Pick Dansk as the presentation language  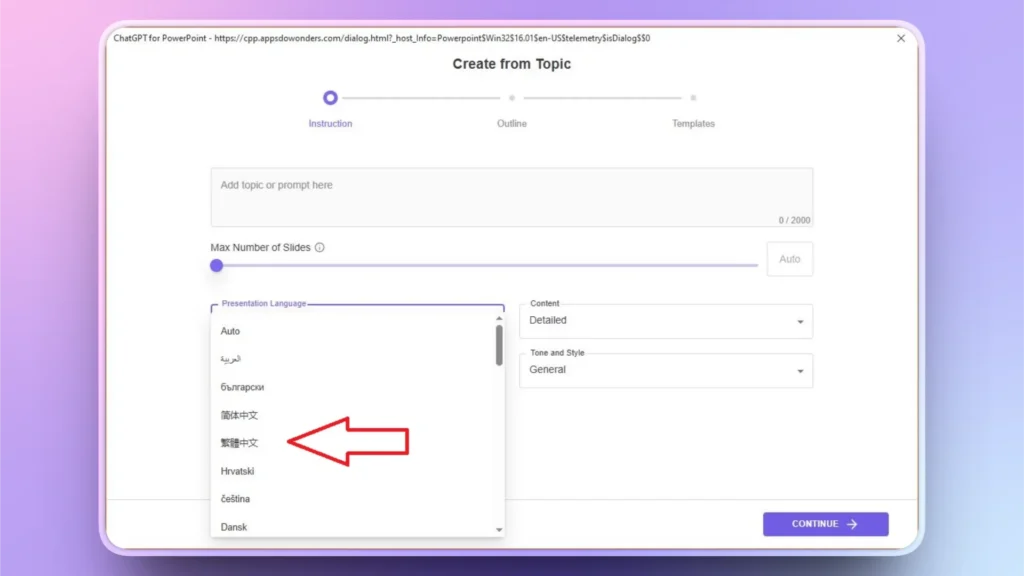point(234,527)
